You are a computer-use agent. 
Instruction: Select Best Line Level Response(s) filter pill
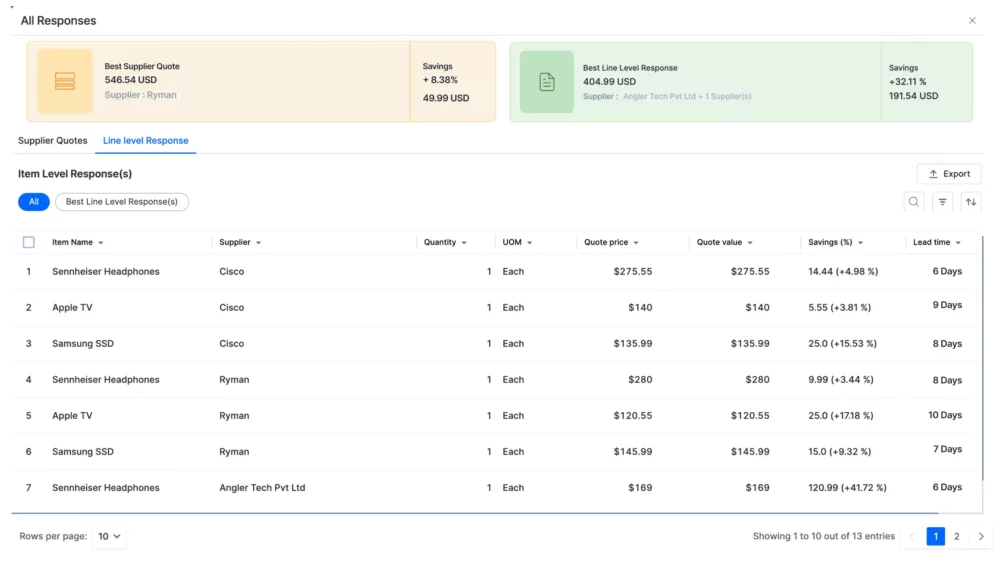121,202
